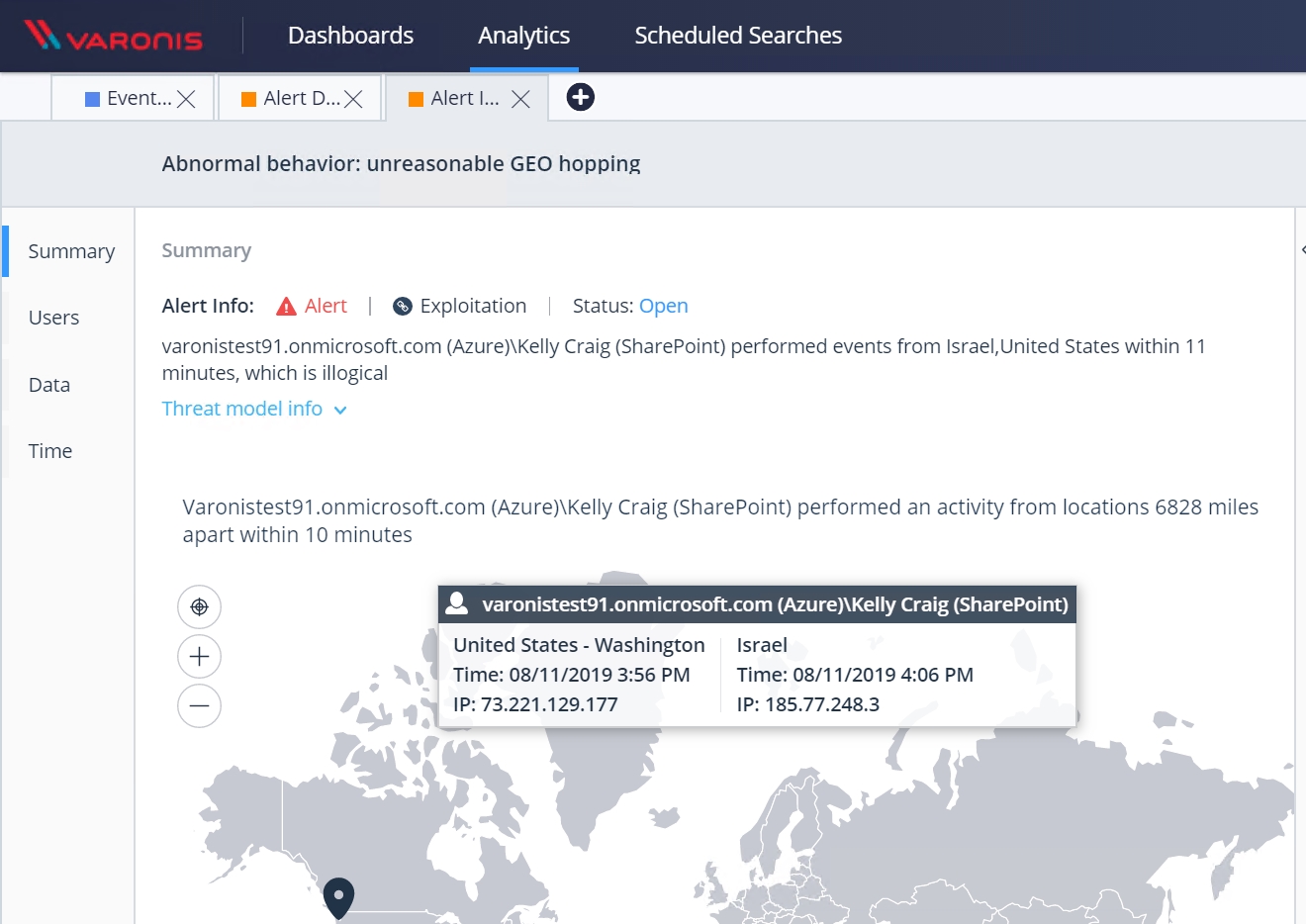Click the Varonis logo
This screenshot has width=1306, height=924.
coord(113,36)
